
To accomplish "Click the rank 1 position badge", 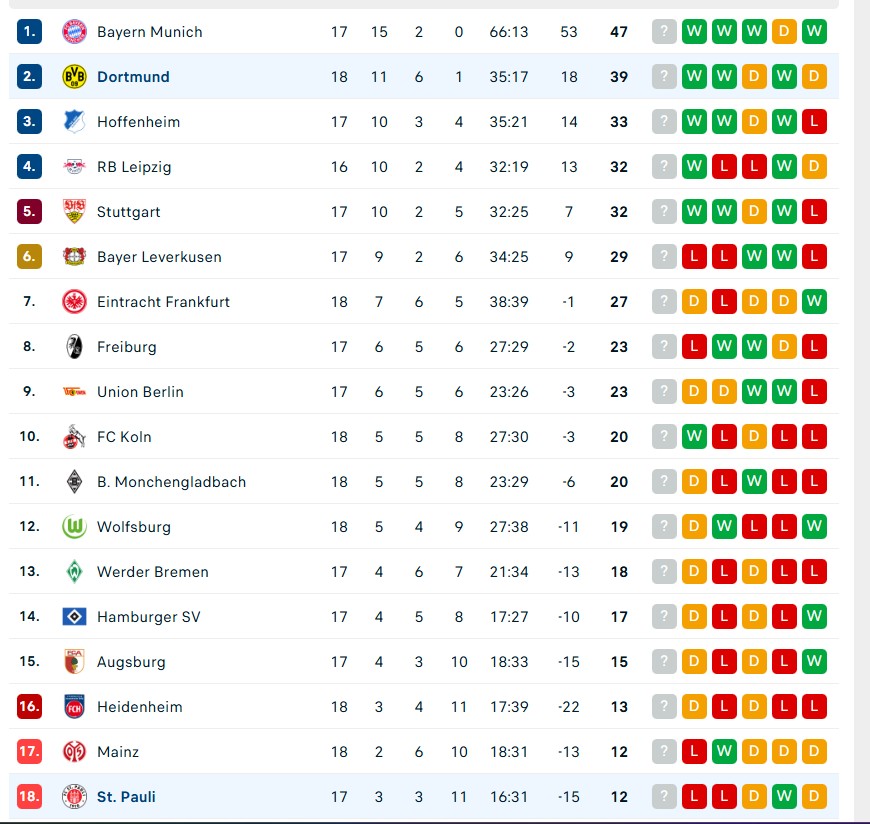I will [29, 32].
